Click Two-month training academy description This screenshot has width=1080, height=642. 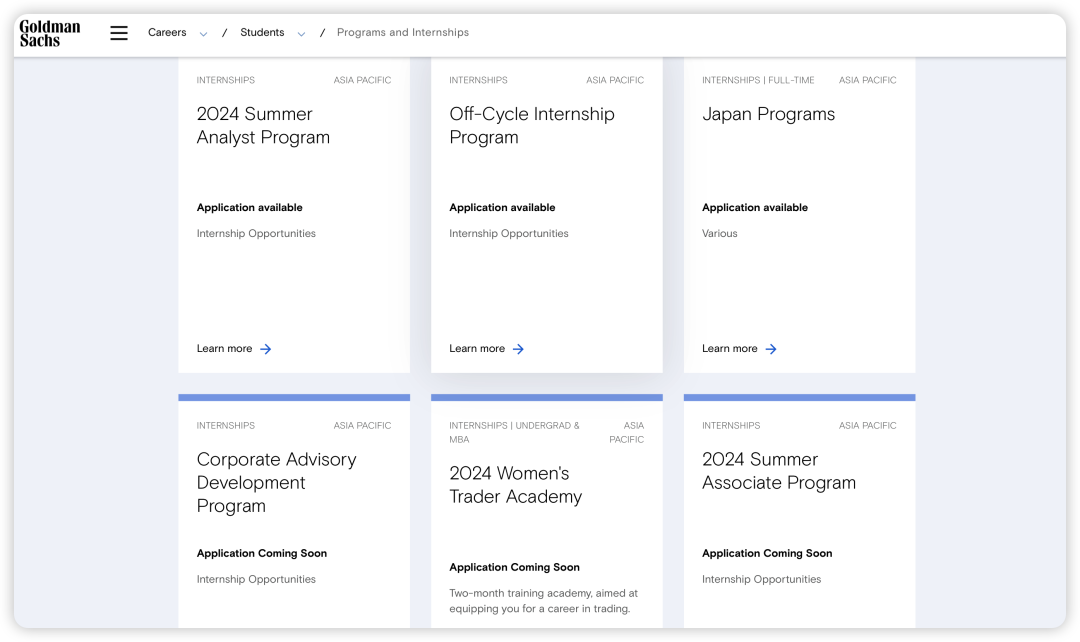543,601
